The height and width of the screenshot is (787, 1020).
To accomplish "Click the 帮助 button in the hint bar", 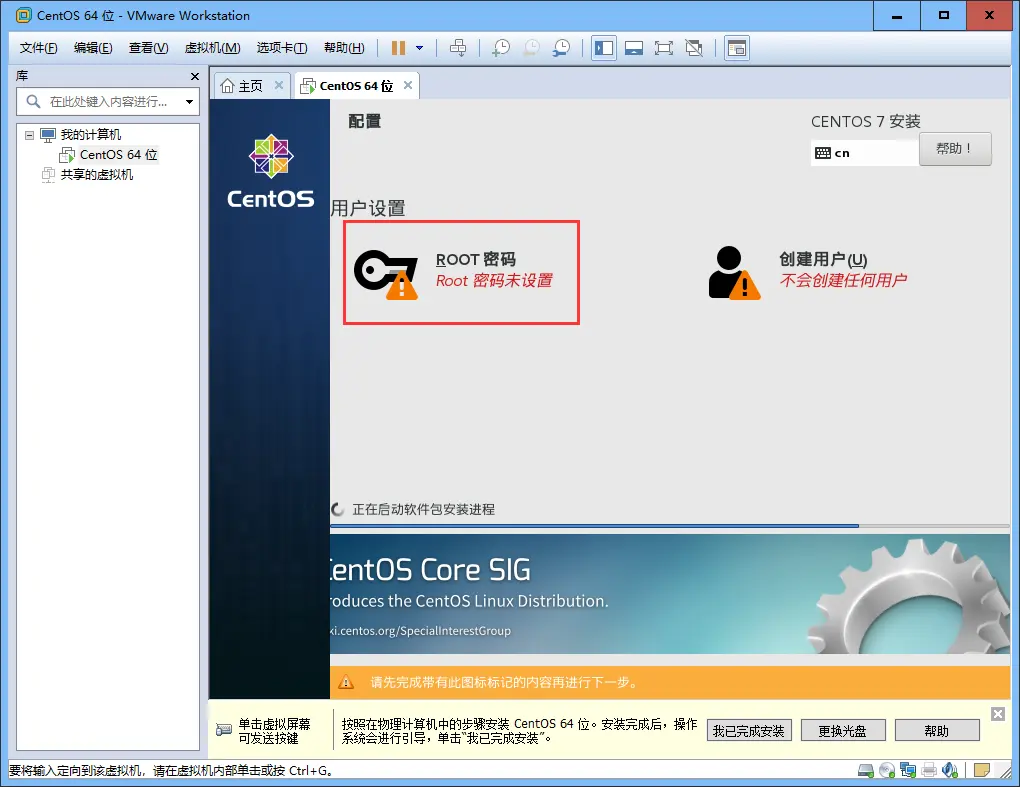I will (x=937, y=731).
